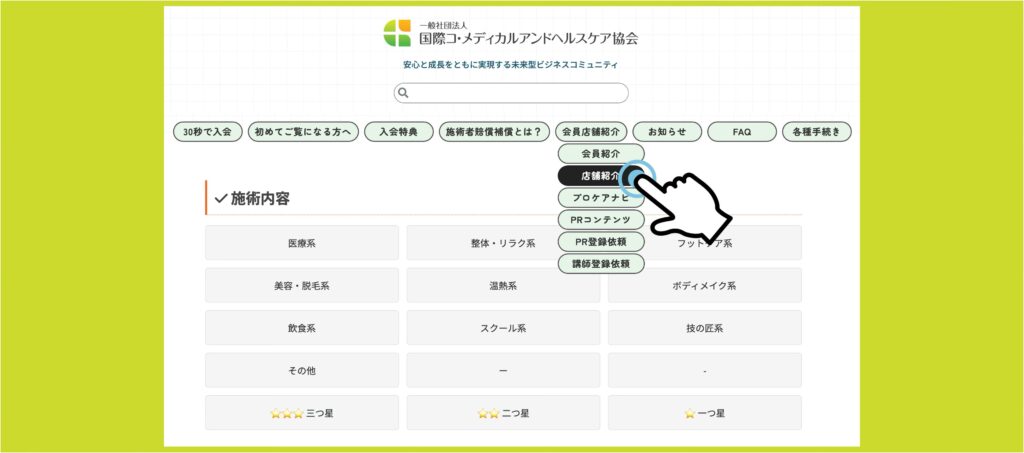1024x453 pixels.
Task: Filter by 一つ星 star rating
Action: (x=704, y=413)
